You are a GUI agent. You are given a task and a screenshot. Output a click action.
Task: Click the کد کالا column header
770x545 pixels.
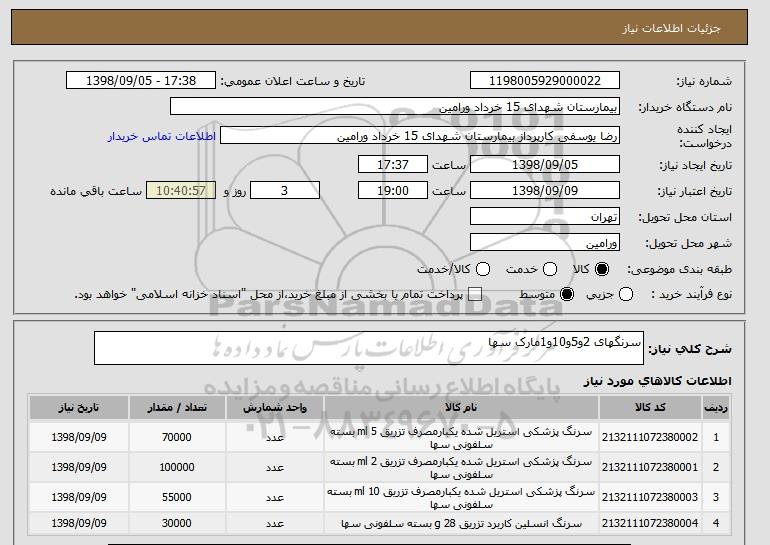point(650,408)
